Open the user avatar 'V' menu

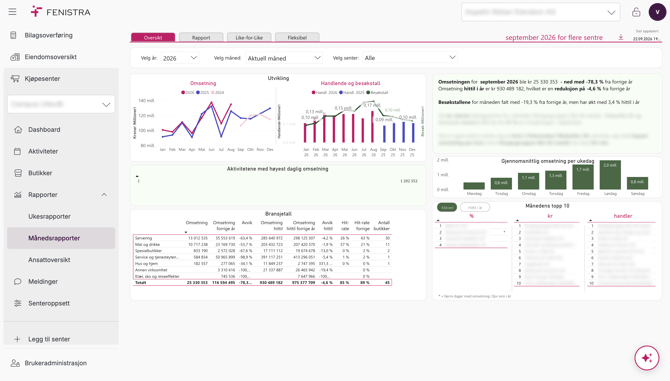click(x=657, y=12)
